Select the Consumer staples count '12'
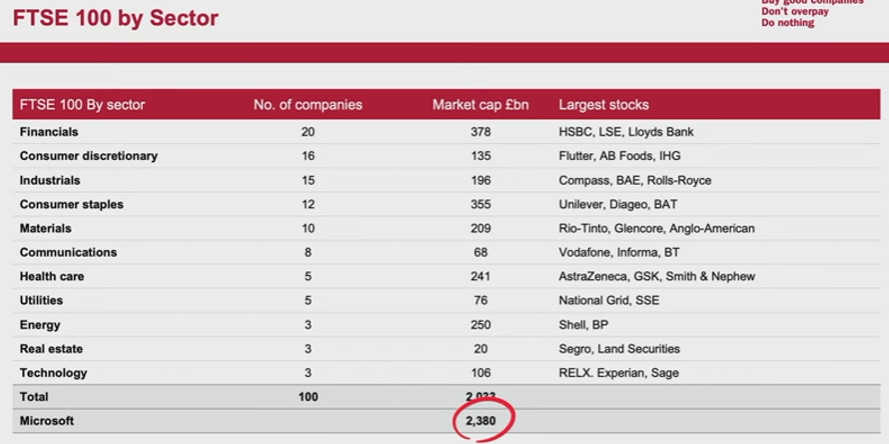 308,204
